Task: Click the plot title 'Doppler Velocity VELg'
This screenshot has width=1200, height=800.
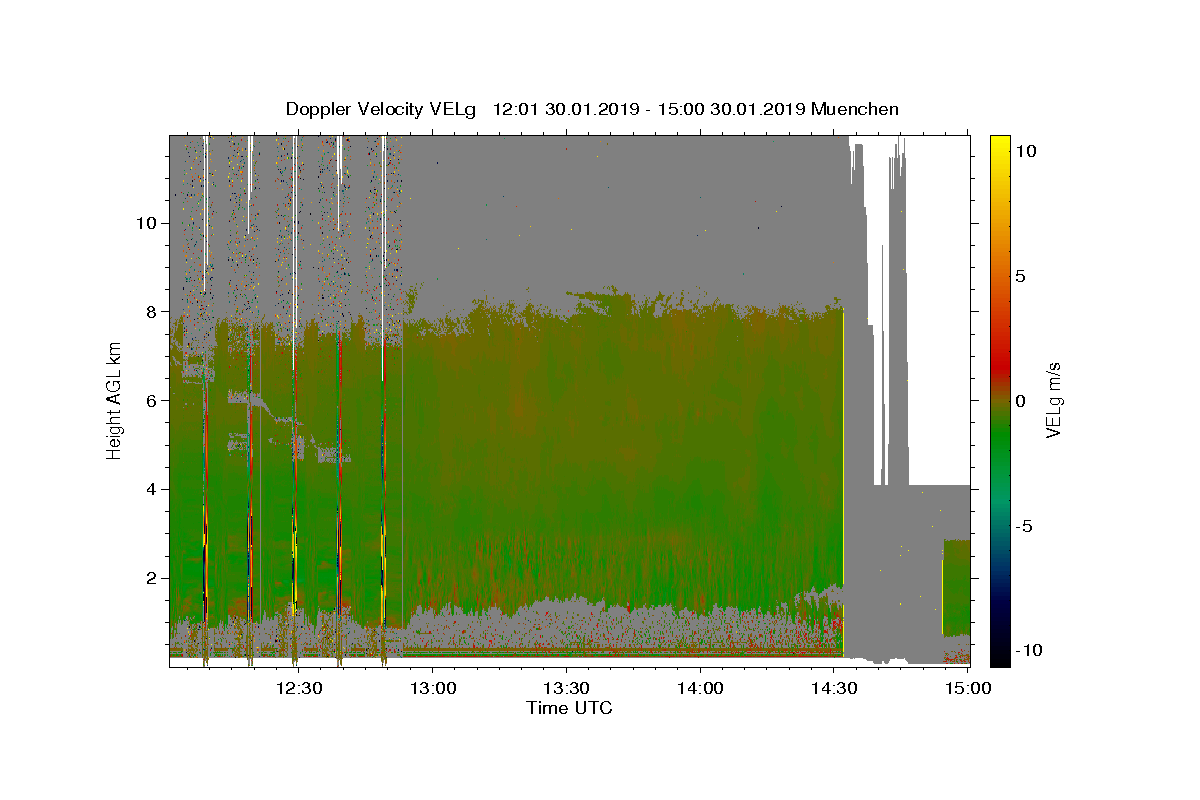Action: tap(383, 109)
